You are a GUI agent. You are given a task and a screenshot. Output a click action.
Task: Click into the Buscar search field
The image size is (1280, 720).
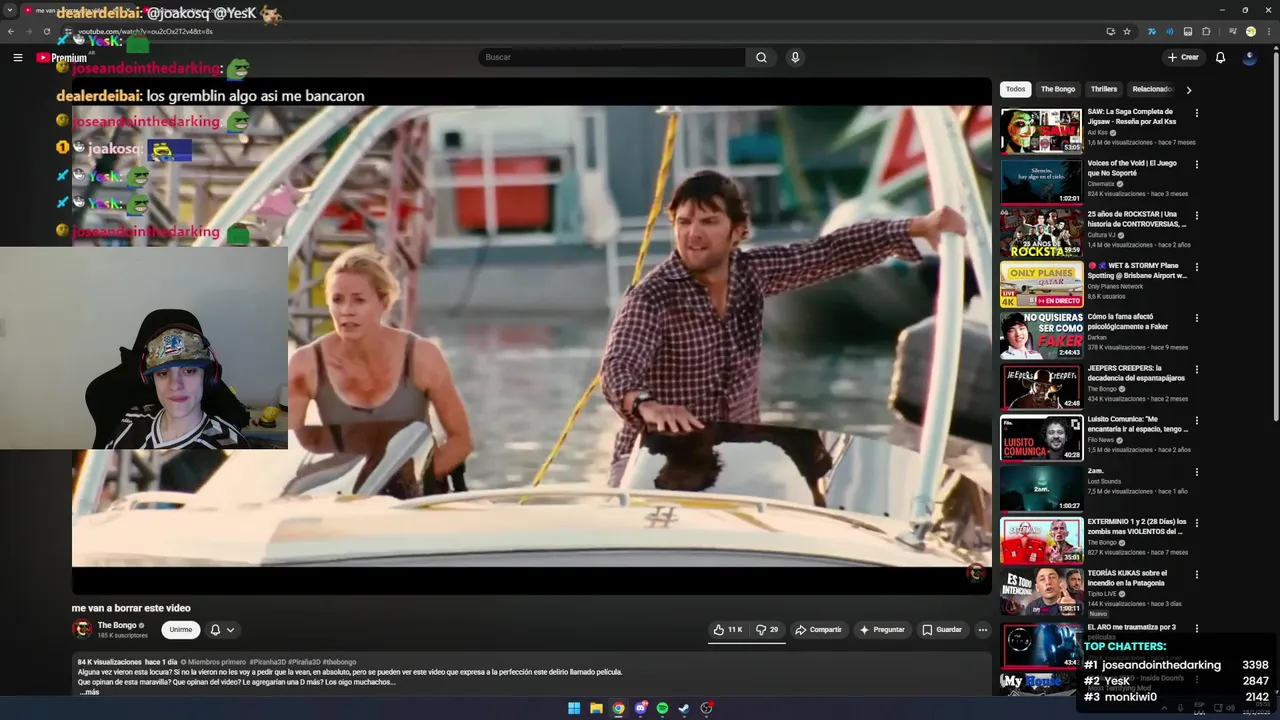611,57
